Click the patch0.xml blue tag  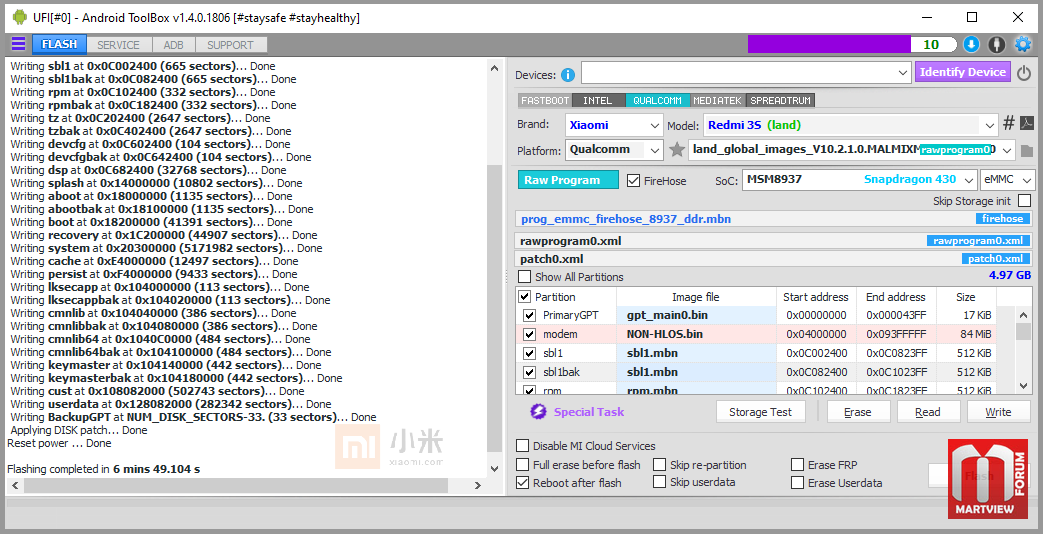coord(995,259)
